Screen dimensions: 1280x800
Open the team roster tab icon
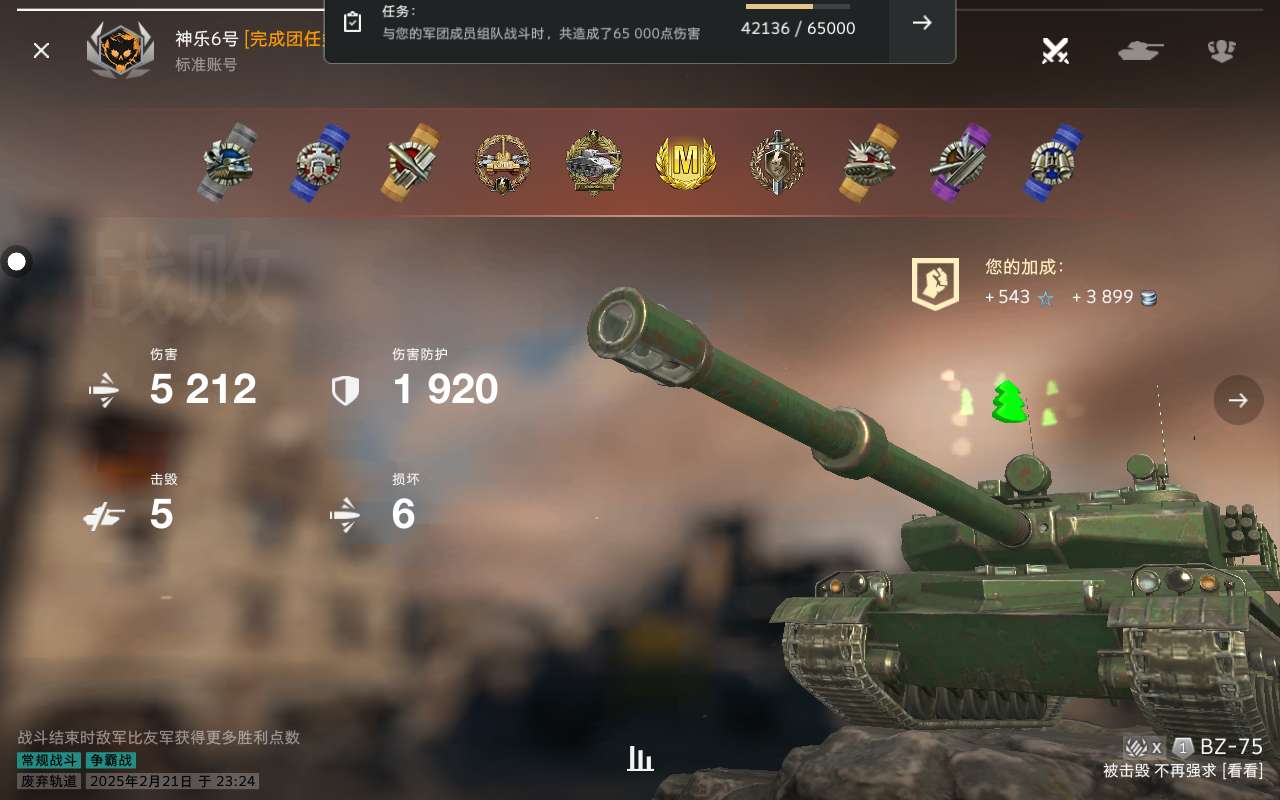1222,50
